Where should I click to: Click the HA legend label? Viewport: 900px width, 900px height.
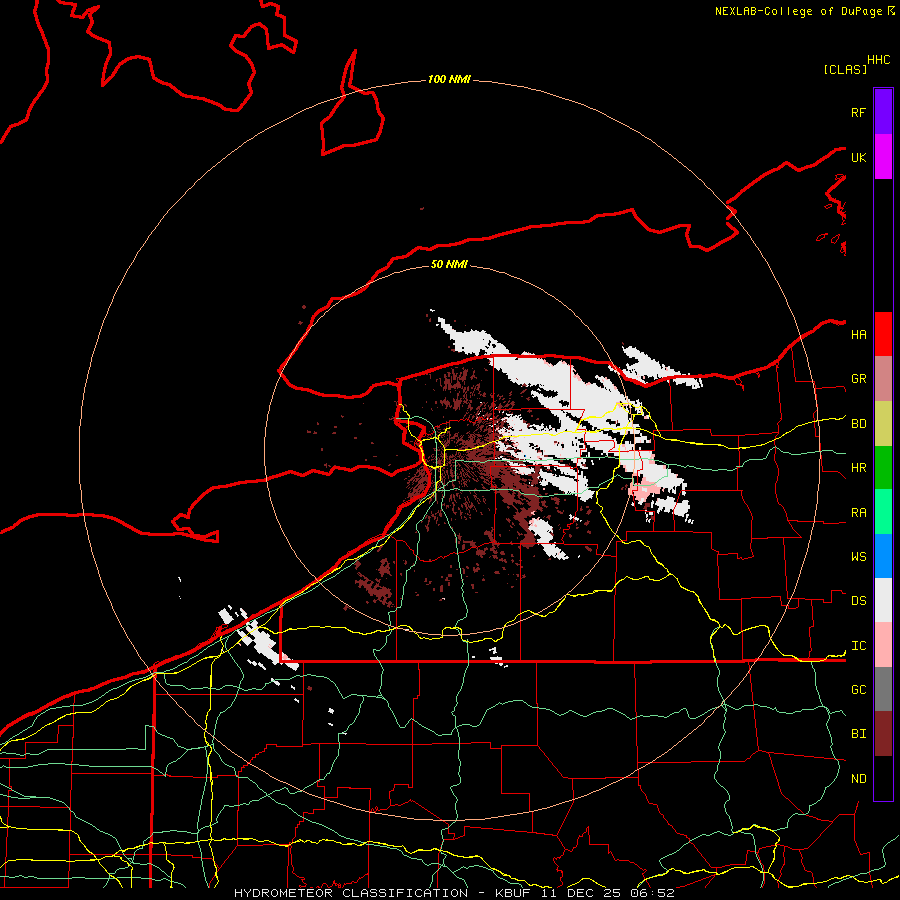[858, 334]
